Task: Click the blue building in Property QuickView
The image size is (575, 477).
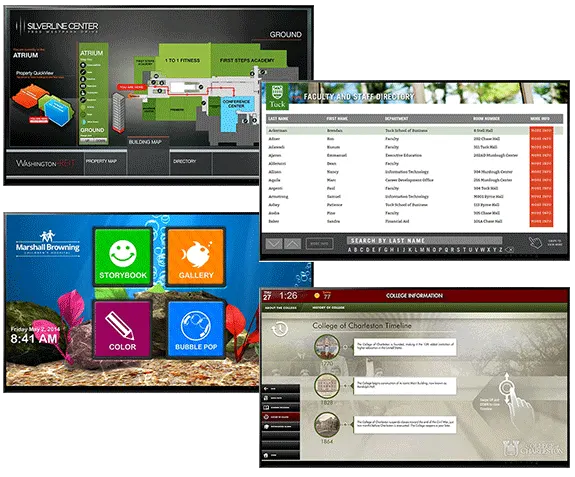Action: tap(58, 113)
